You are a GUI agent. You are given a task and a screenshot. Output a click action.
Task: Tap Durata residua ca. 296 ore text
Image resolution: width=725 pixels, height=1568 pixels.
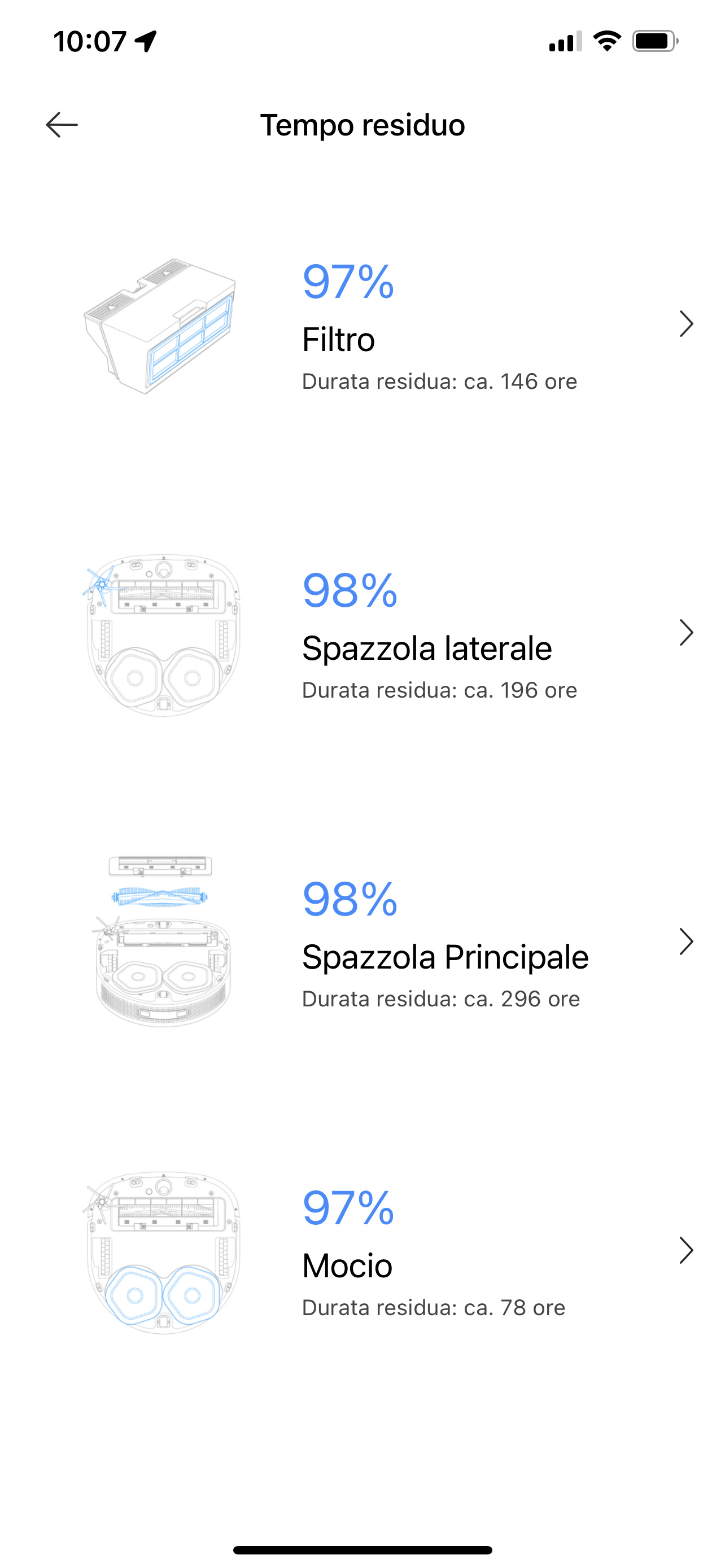pos(441,999)
